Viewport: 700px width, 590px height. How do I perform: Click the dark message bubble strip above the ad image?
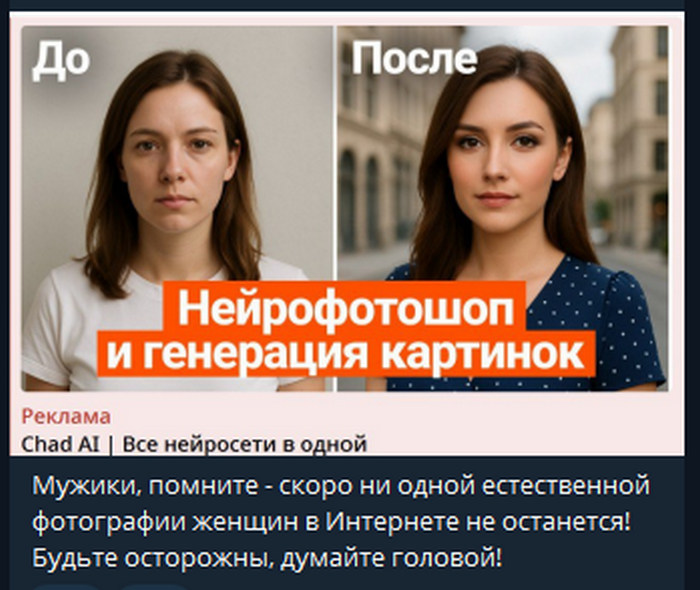pyautogui.click(x=346, y=5)
